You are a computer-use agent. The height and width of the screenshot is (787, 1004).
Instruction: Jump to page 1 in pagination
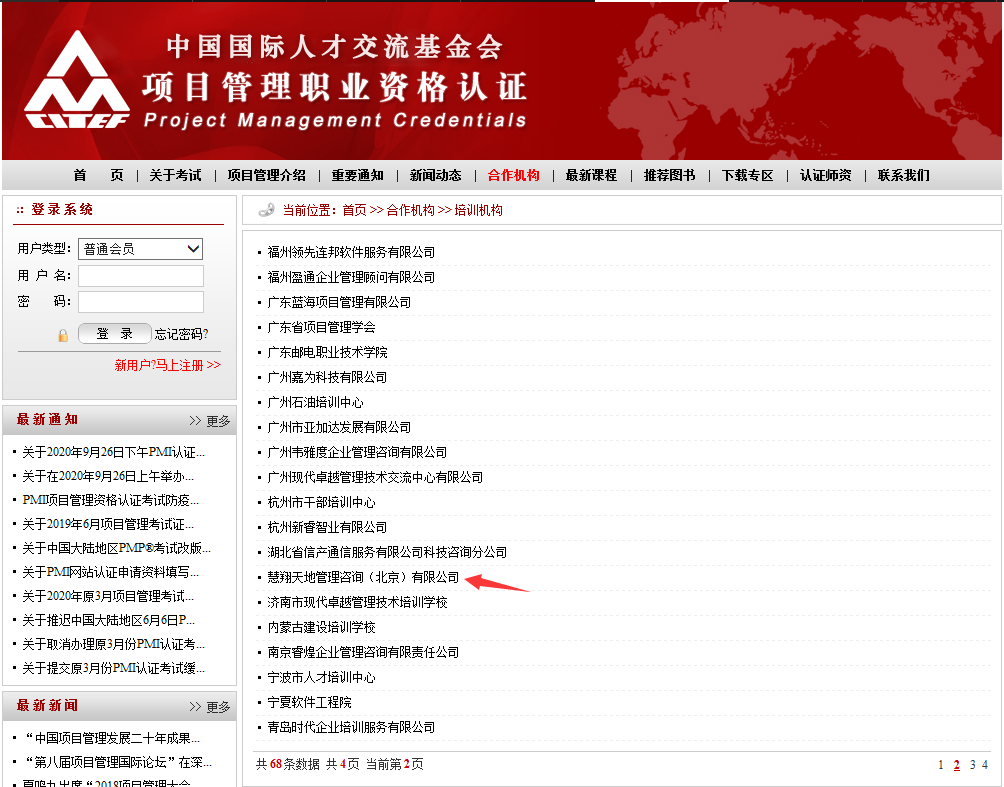coord(940,765)
